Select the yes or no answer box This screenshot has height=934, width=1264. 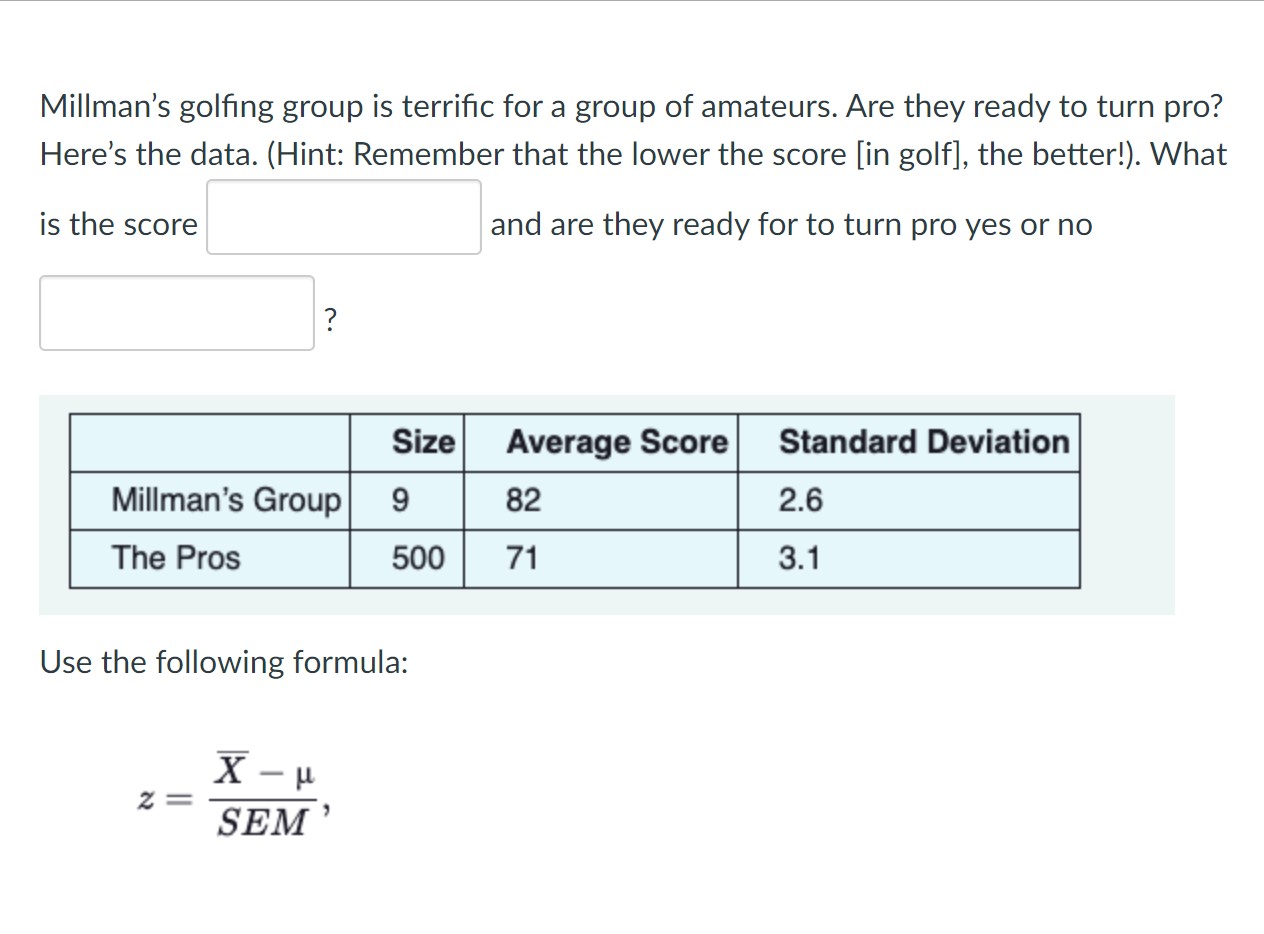pos(176,313)
